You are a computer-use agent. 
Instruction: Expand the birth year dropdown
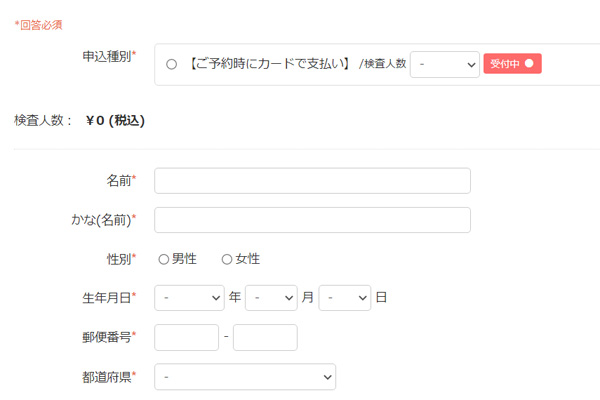189,298
